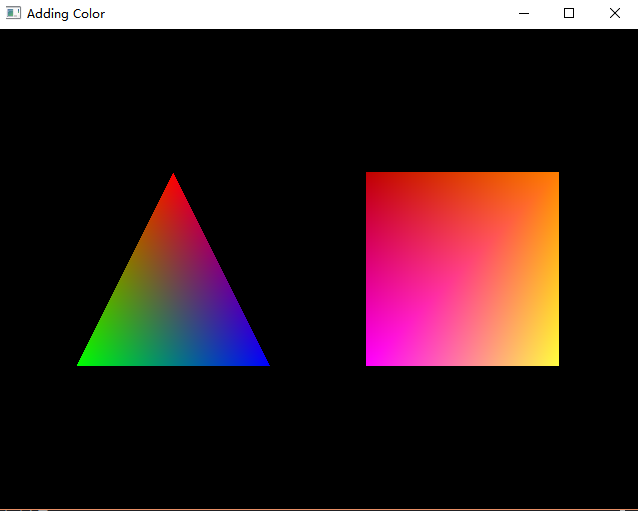The width and height of the screenshot is (638, 511).
Task: Click the Adding Color window title
Action: [66, 14]
